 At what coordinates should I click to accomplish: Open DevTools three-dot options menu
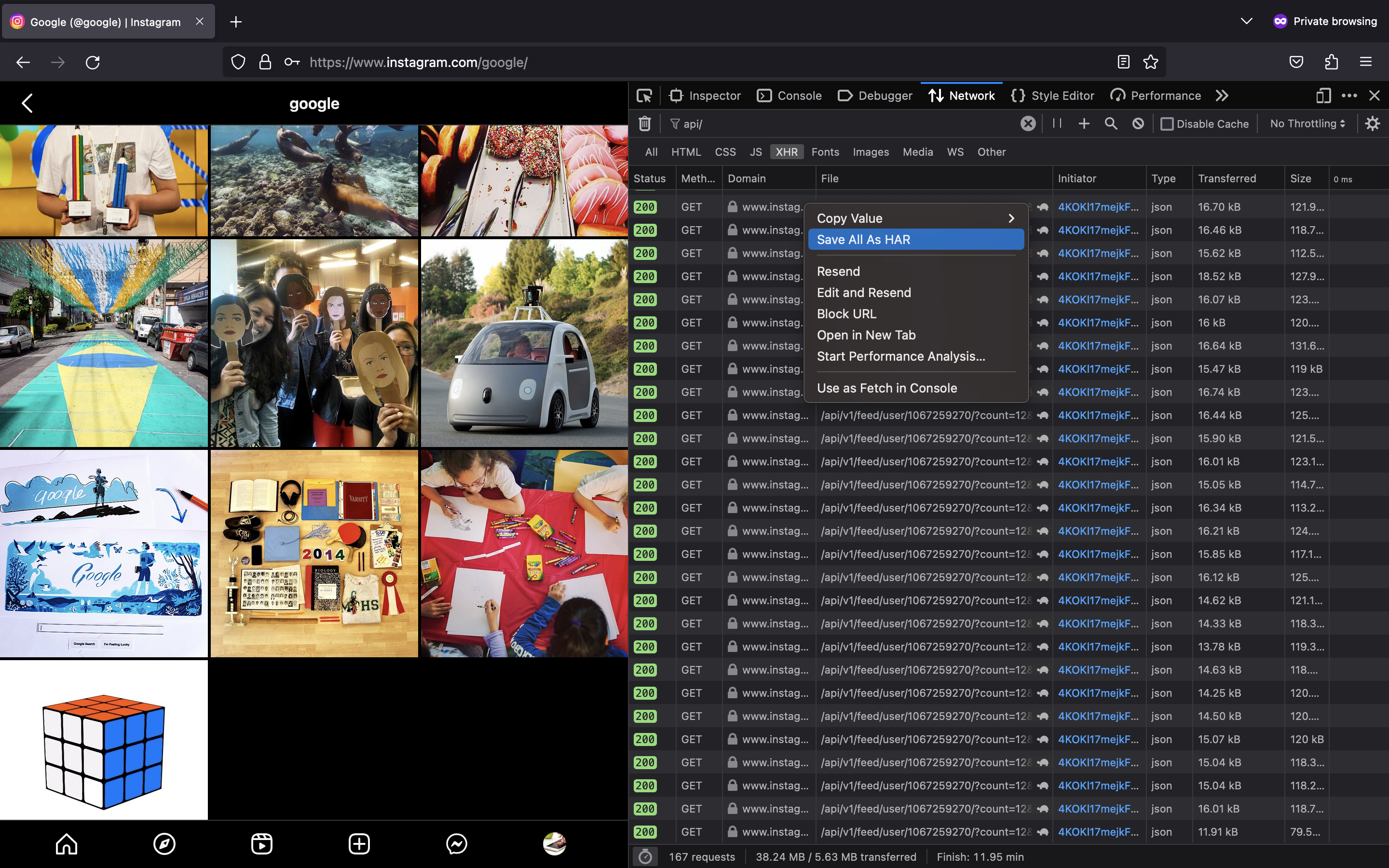click(1349, 96)
